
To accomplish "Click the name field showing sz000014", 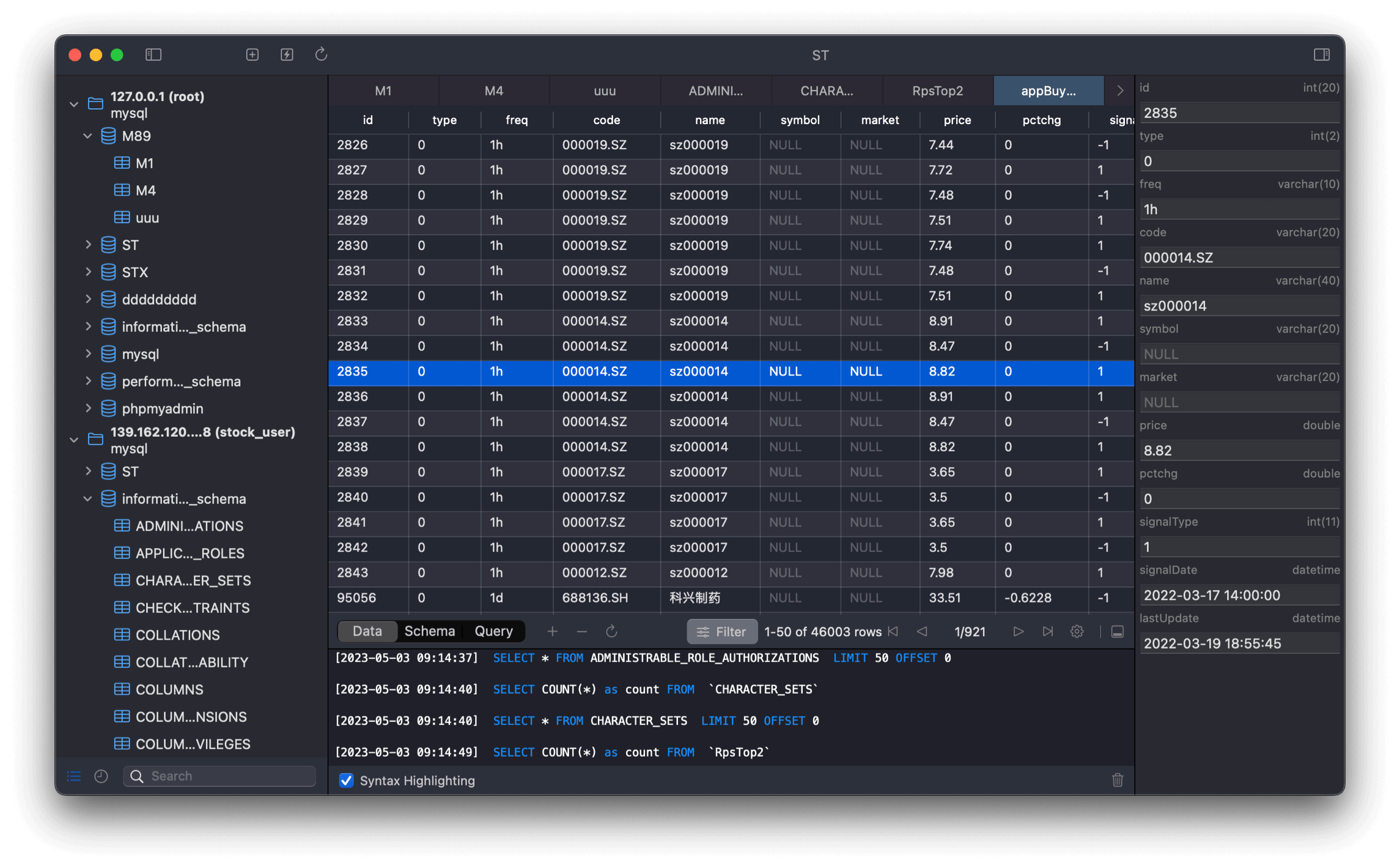I will (1240, 306).
